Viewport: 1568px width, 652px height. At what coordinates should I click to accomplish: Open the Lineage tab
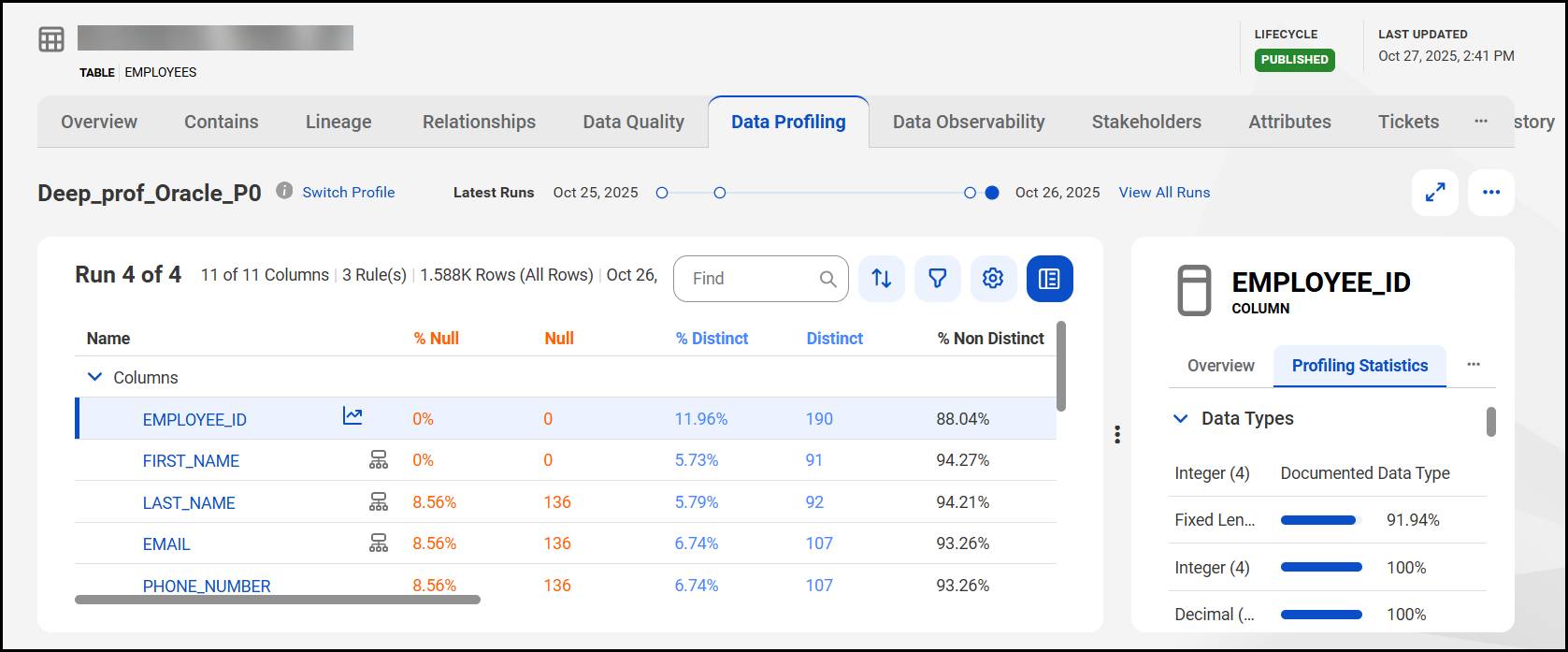[x=338, y=122]
